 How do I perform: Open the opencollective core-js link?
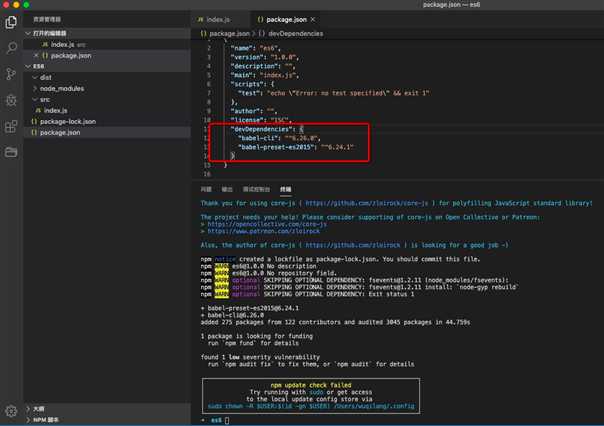[267, 224]
